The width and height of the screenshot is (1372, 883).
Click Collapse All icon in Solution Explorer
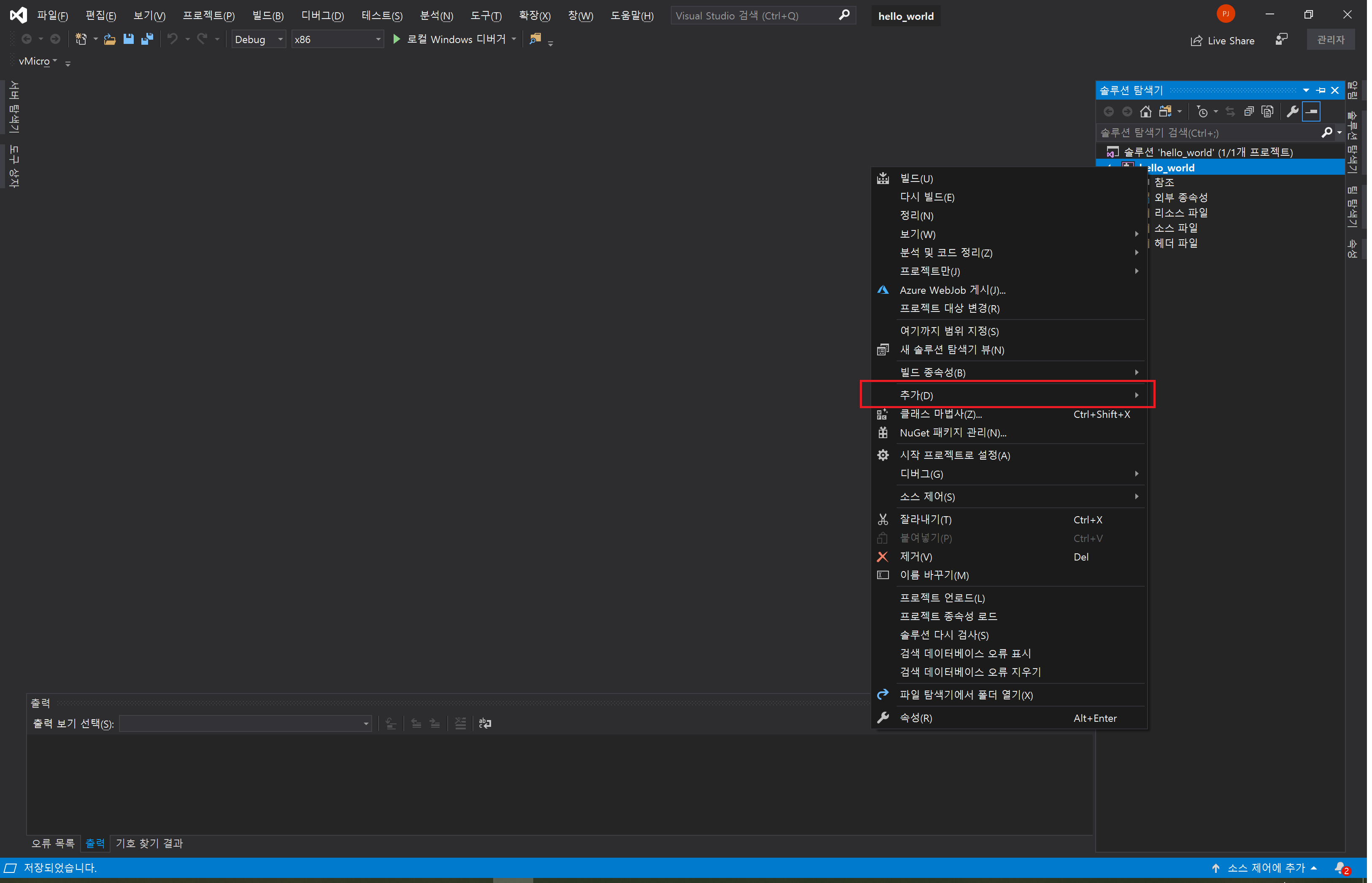1248,111
